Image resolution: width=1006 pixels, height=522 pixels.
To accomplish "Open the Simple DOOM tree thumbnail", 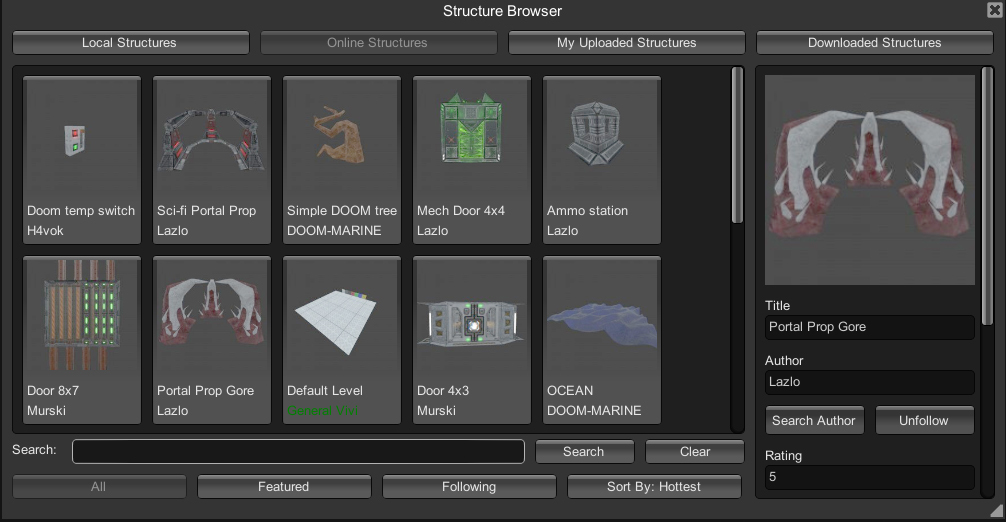I will pyautogui.click(x=342, y=160).
